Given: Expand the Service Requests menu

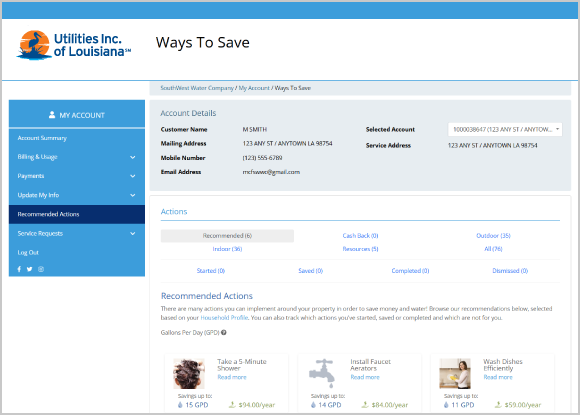Looking at the screenshot, I should (77, 233).
